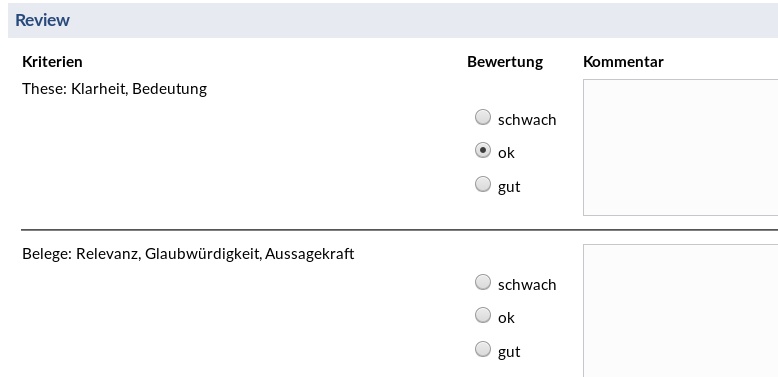Viewport: 778px width, 377px height.
Task: Click the Kriterien column header
Action: [52, 62]
